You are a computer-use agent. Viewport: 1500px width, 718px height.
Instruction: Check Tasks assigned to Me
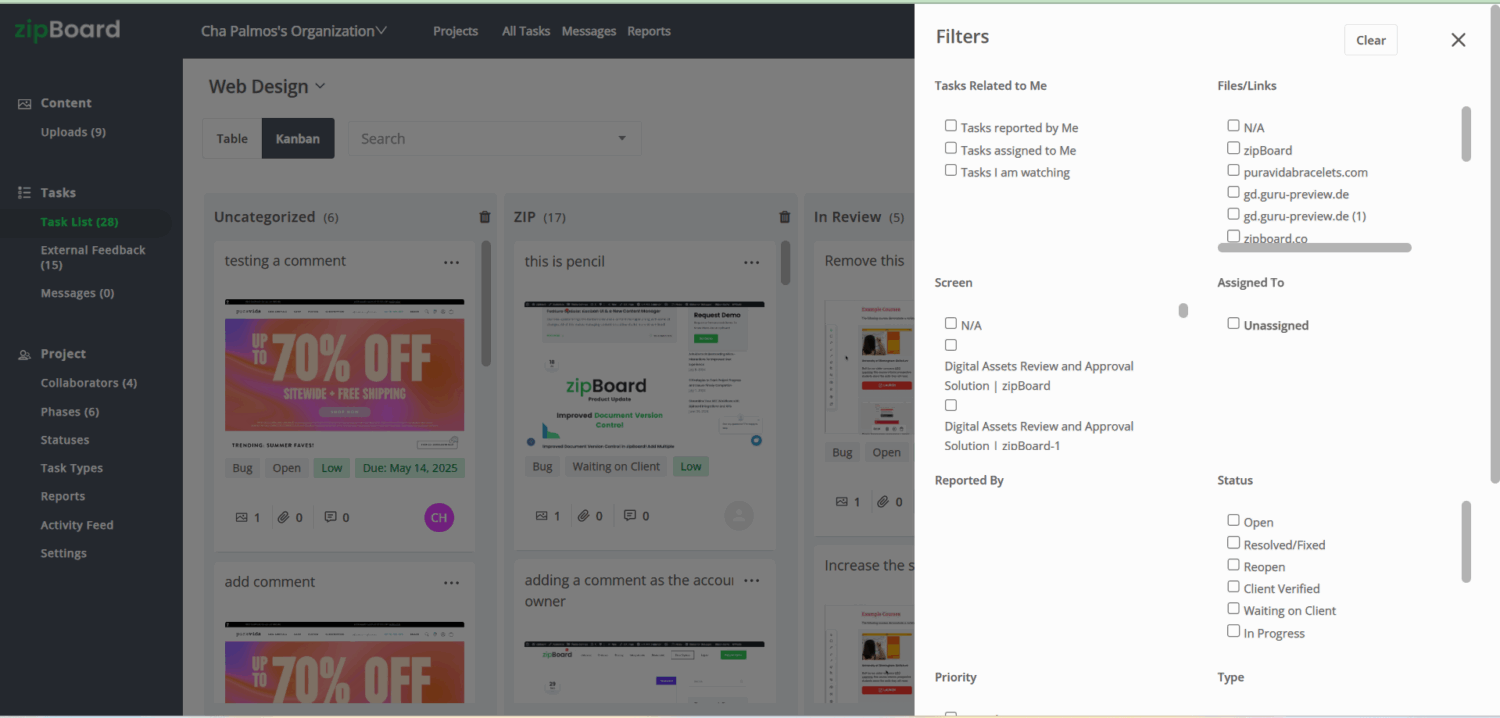tap(951, 148)
